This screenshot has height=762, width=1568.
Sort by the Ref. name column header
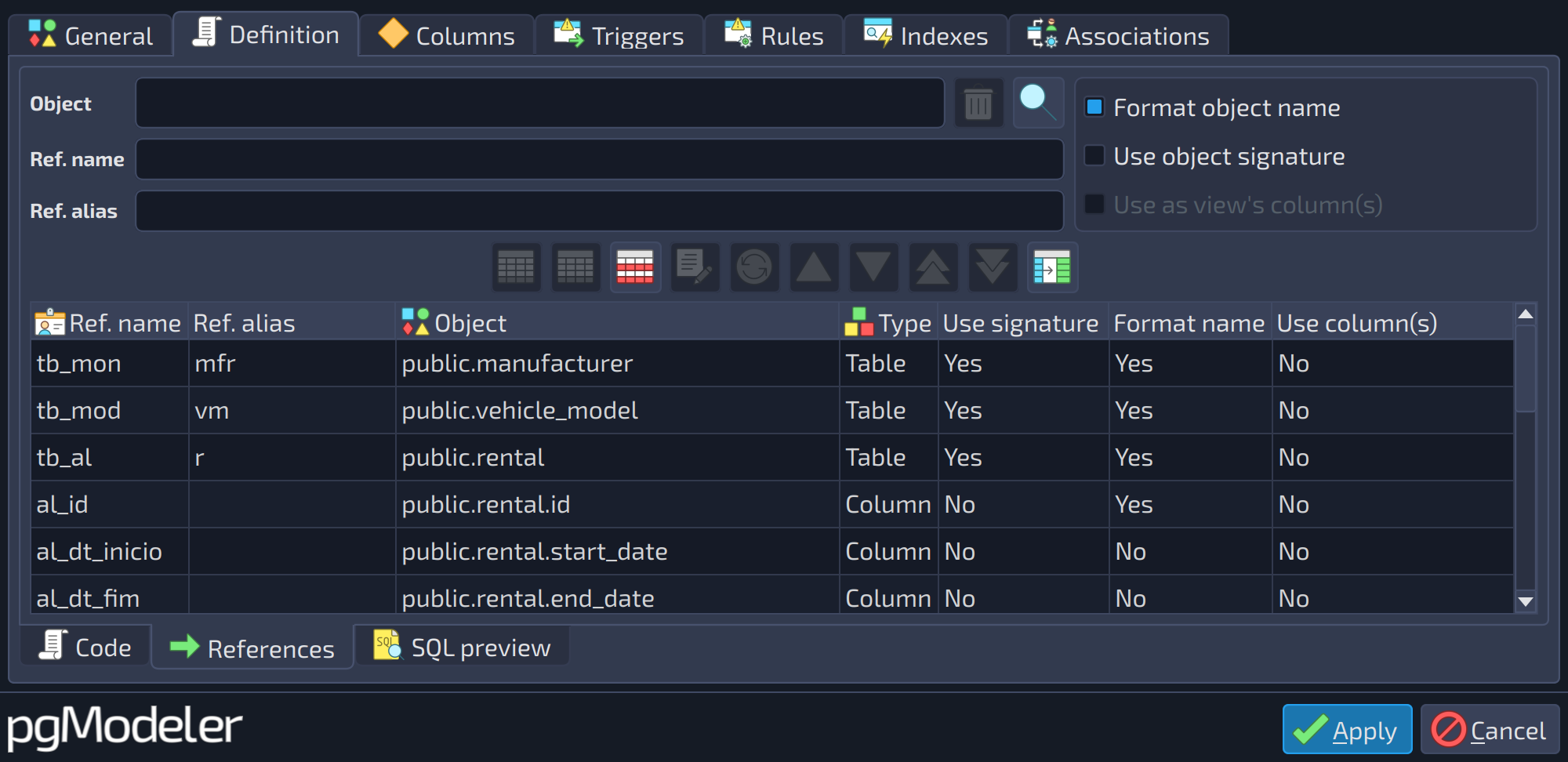110,322
